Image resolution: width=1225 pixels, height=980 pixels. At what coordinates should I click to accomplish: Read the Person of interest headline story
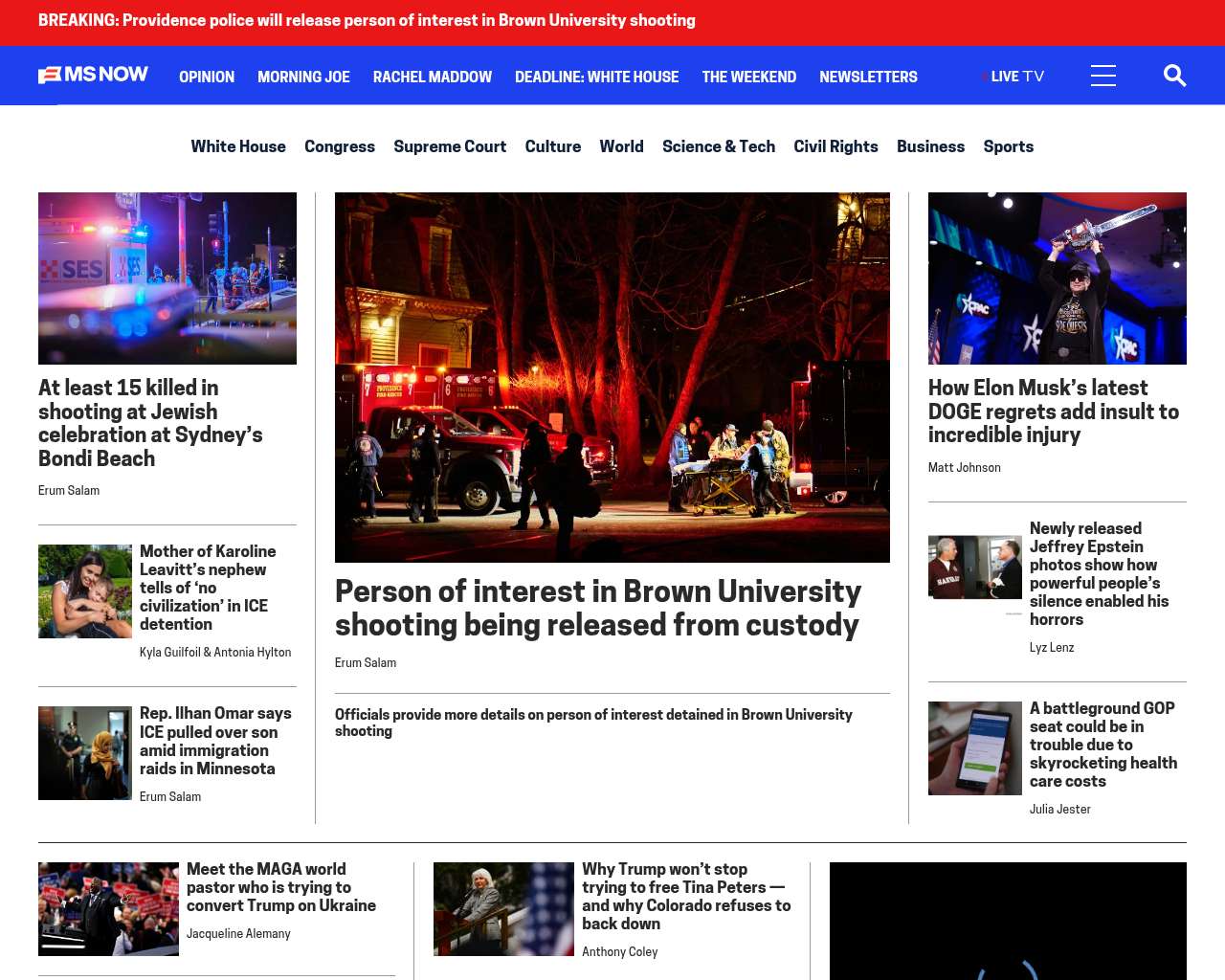pos(597,608)
